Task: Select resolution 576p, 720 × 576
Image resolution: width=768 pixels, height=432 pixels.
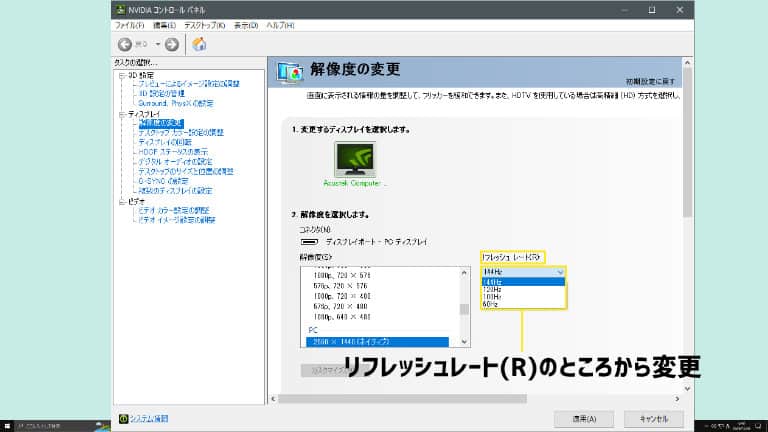Action: [340, 286]
